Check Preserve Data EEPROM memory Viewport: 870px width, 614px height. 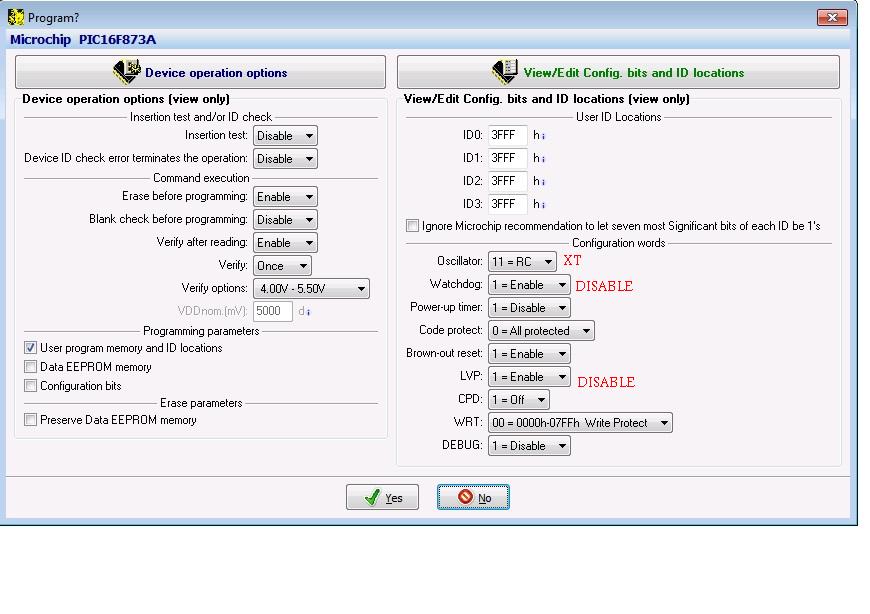coord(31,420)
